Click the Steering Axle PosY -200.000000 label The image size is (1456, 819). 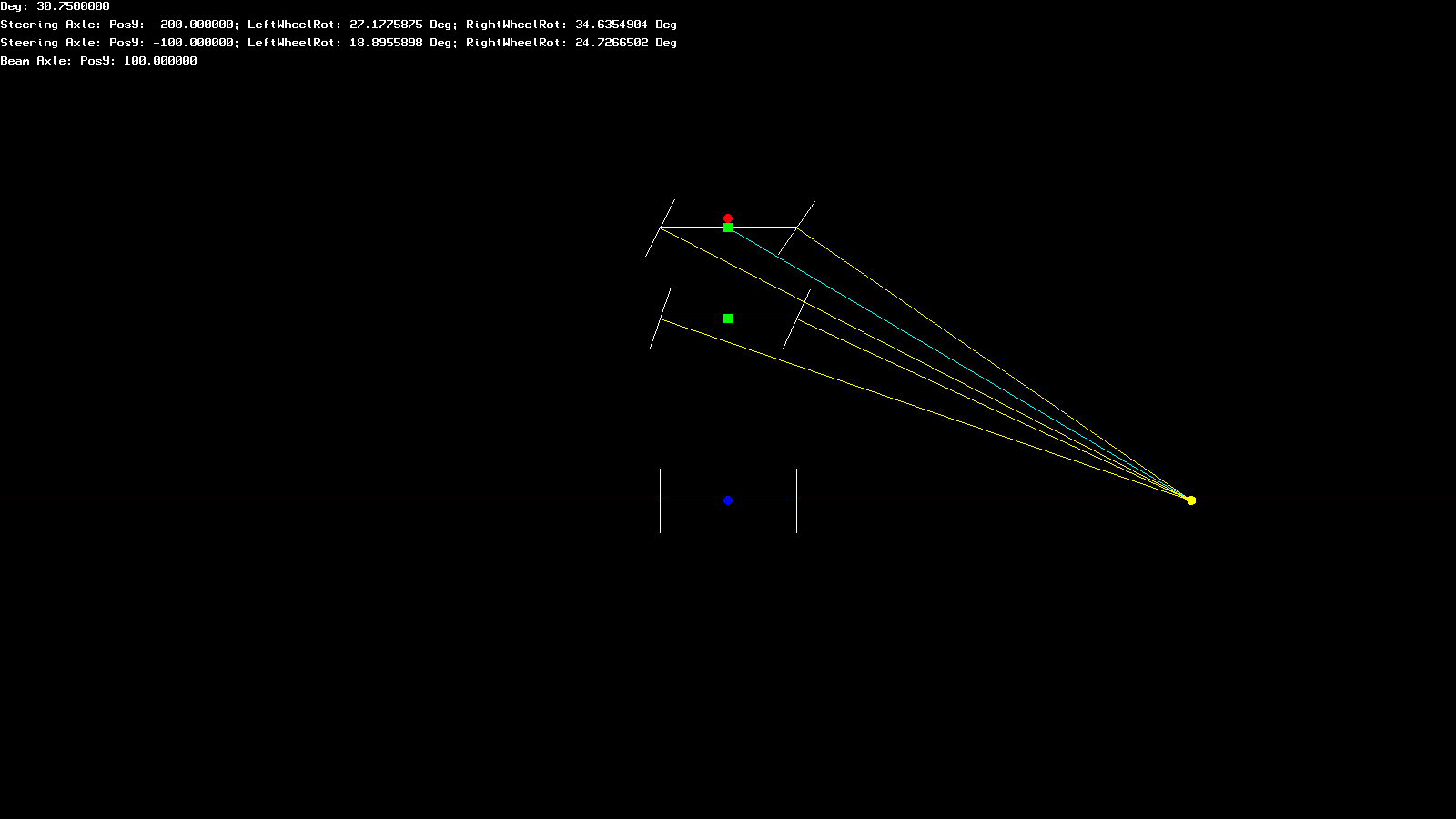pos(116,25)
